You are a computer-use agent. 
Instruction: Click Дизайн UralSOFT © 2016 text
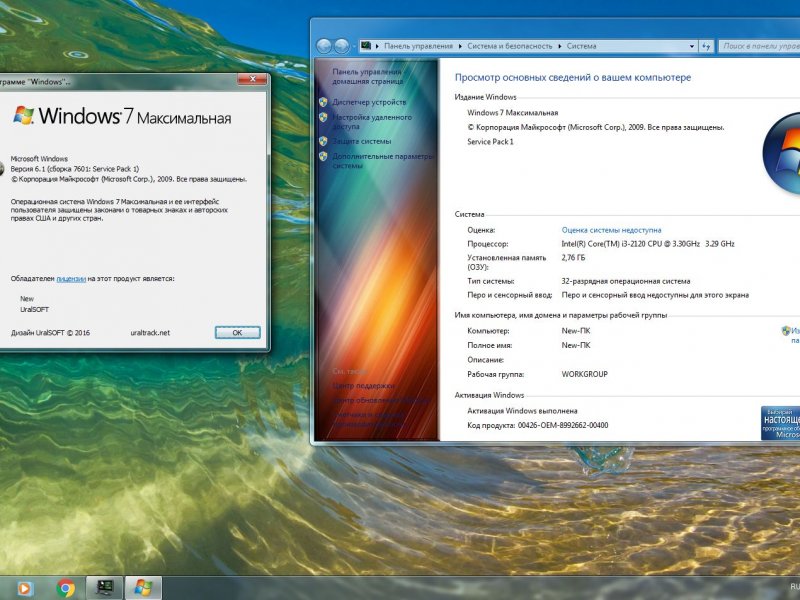[x=50, y=333]
